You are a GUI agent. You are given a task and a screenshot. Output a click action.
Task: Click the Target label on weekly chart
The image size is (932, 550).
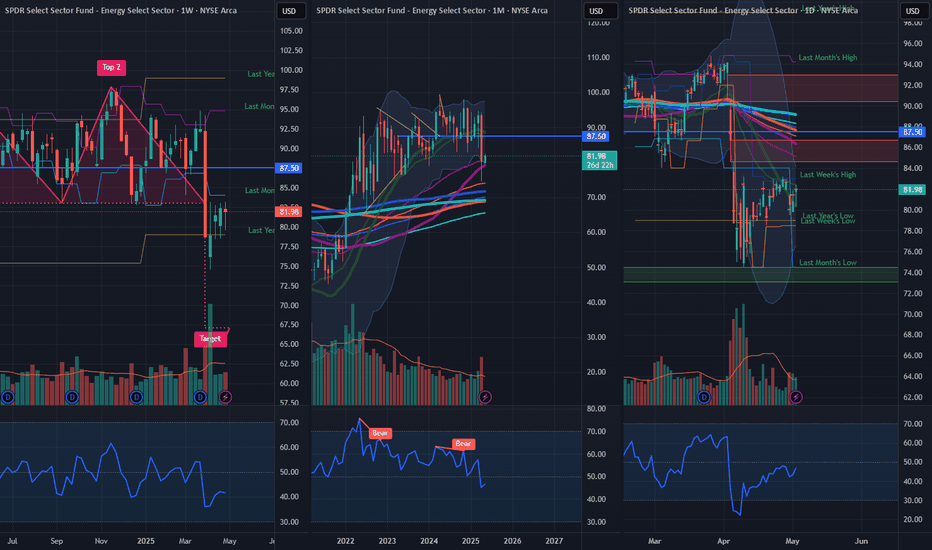pos(210,338)
